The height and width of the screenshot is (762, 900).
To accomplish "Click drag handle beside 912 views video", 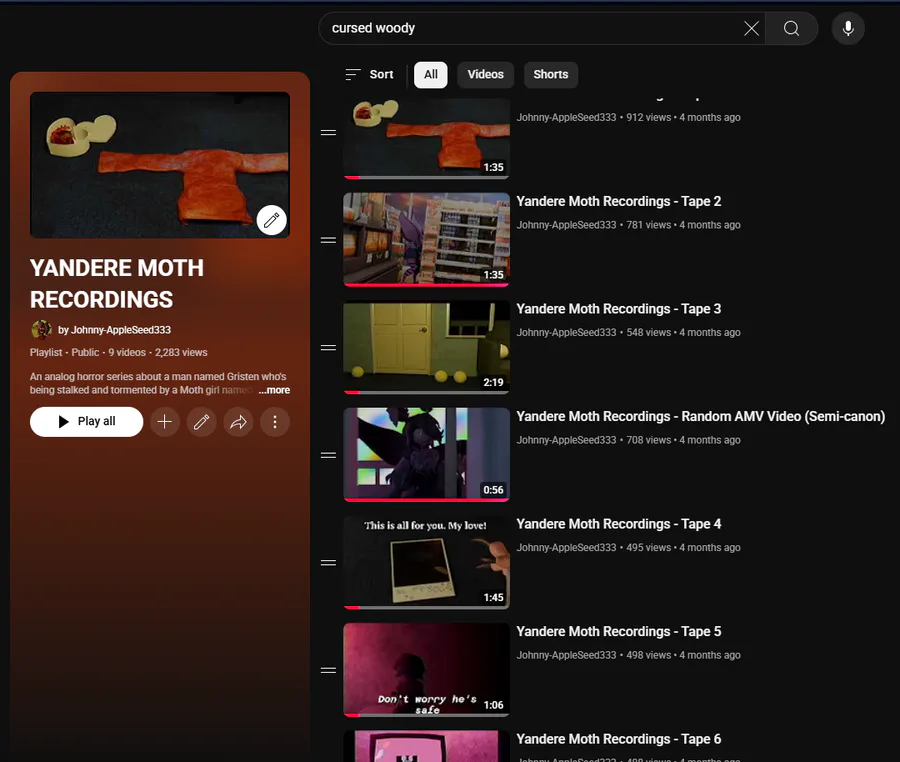I will pos(328,133).
